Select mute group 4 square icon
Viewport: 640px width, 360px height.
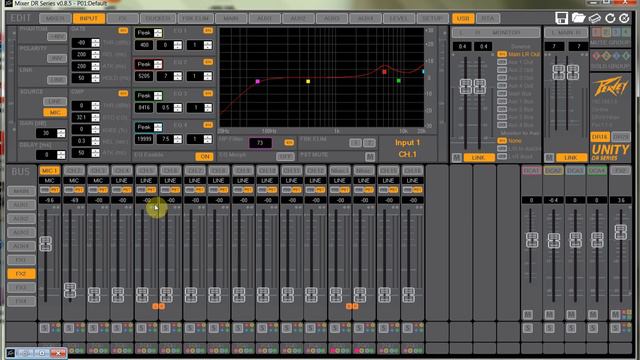click(x=626, y=32)
